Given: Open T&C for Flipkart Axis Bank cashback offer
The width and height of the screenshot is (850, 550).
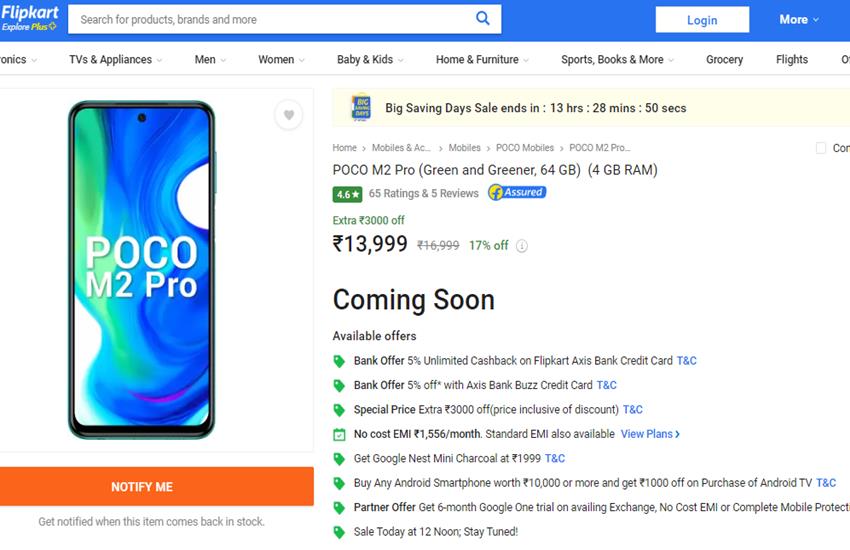Looking at the screenshot, I should point(686,360).
